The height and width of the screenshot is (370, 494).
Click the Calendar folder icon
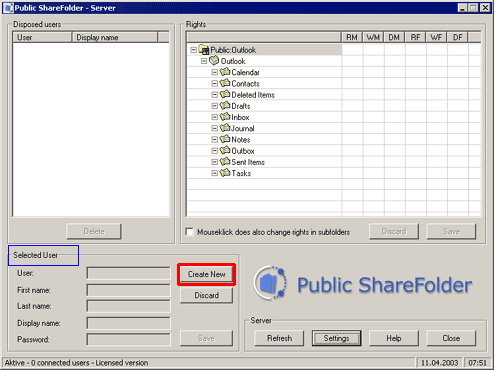click(x=225, y=72)
